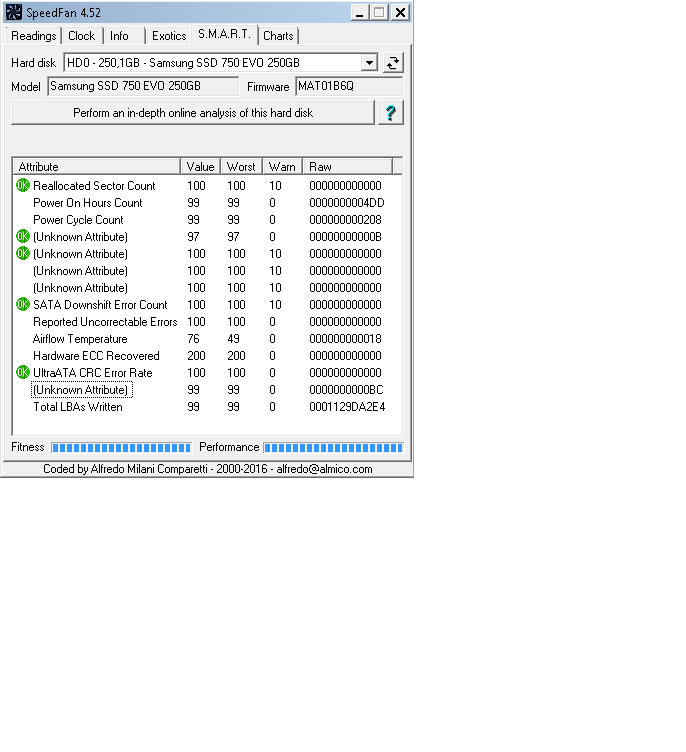Click the Performance progress bar
The height and width of the screenshot is (752, 686).
pyautogui.click(x=333, y=448)
